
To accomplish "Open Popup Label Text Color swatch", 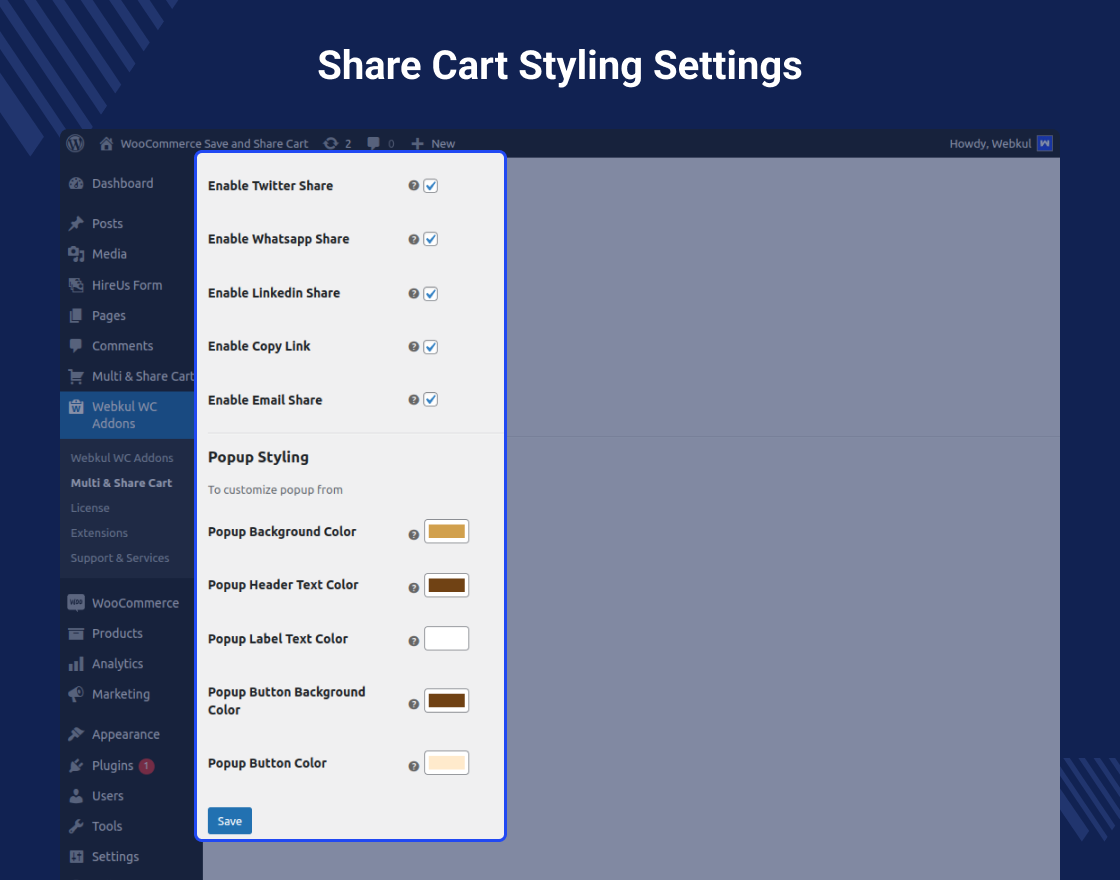I will (446, 639).
